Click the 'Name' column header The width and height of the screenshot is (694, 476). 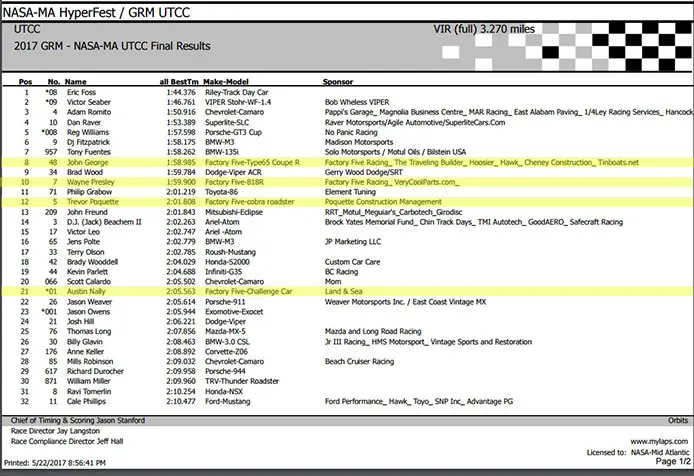coord(75,81)
